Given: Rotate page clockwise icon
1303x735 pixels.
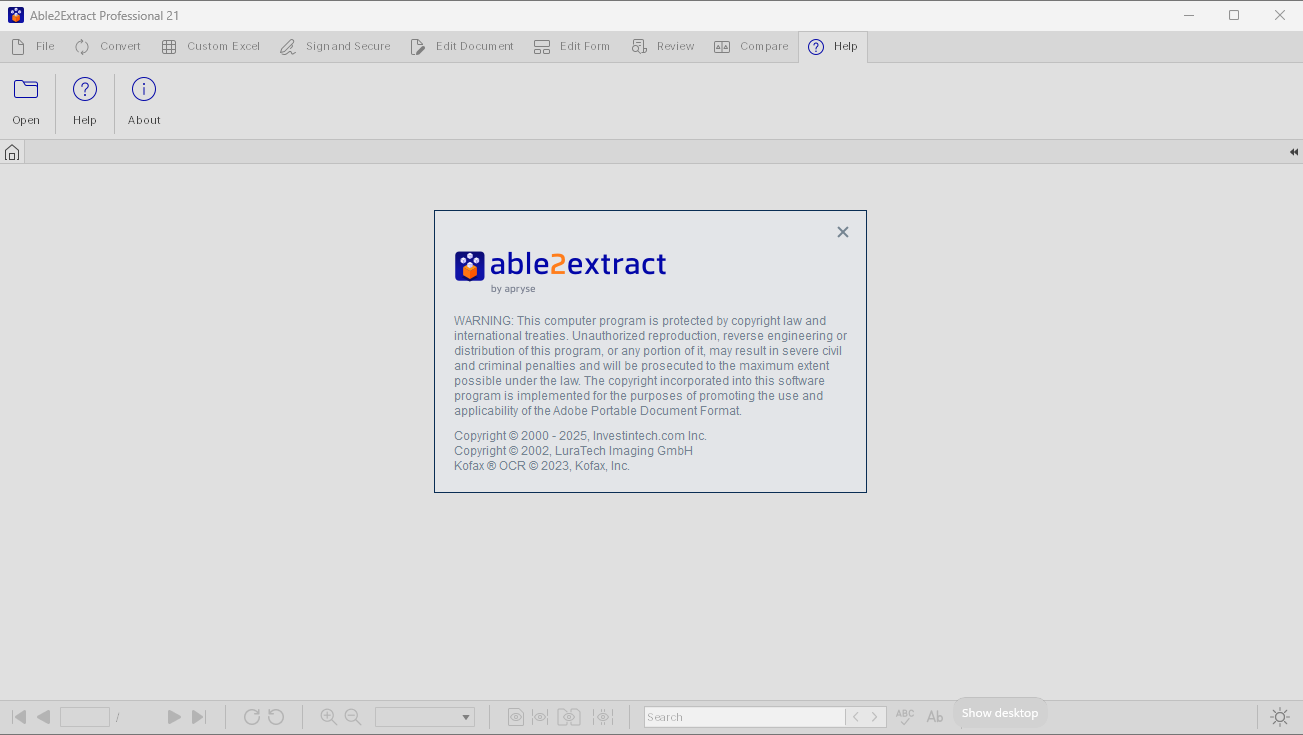Looking at the screenshot, I should 252,716.
